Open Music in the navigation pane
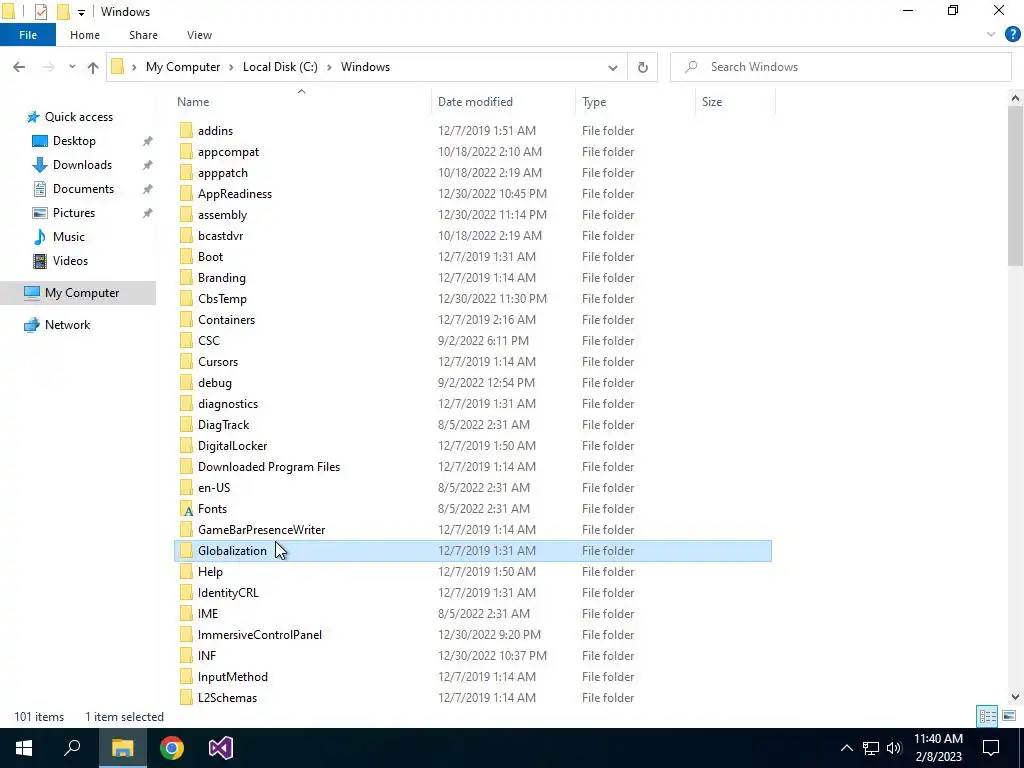The width and height of the screenshot is (1024, 768). coord(69,237)
